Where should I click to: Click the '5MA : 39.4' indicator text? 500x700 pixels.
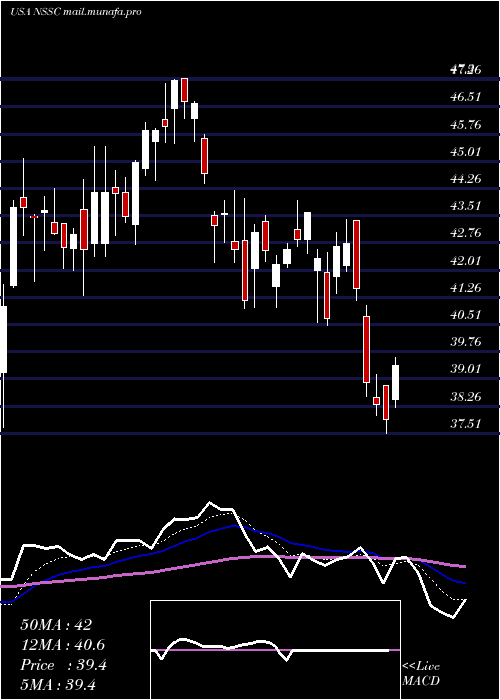pos(58,685)
